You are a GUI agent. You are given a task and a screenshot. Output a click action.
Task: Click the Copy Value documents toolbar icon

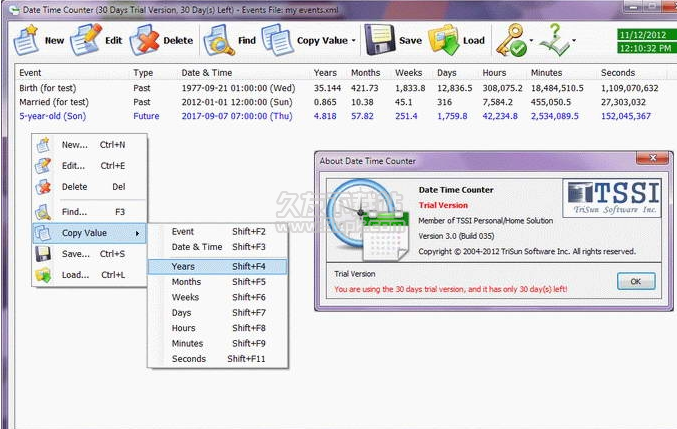(x=278, y=40)
